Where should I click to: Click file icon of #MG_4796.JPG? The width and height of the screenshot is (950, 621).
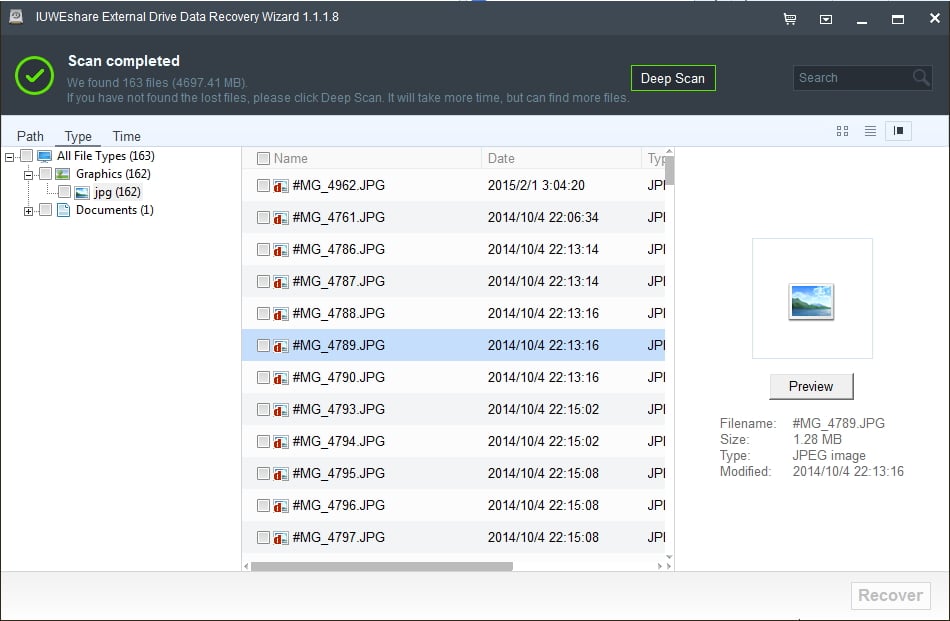point(281,506)
